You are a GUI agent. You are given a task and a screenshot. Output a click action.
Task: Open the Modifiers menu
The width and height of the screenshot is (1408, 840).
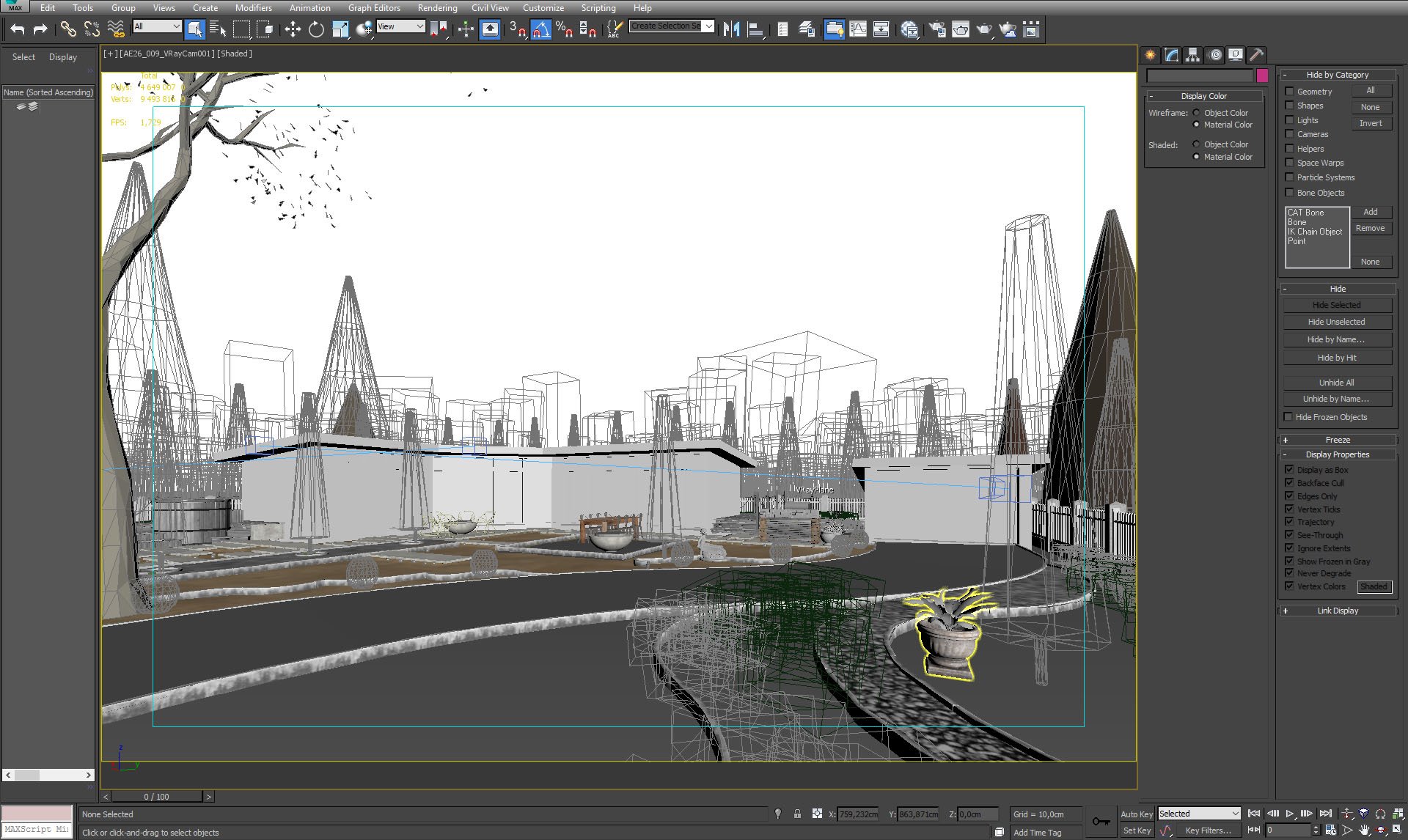point(253,8)
